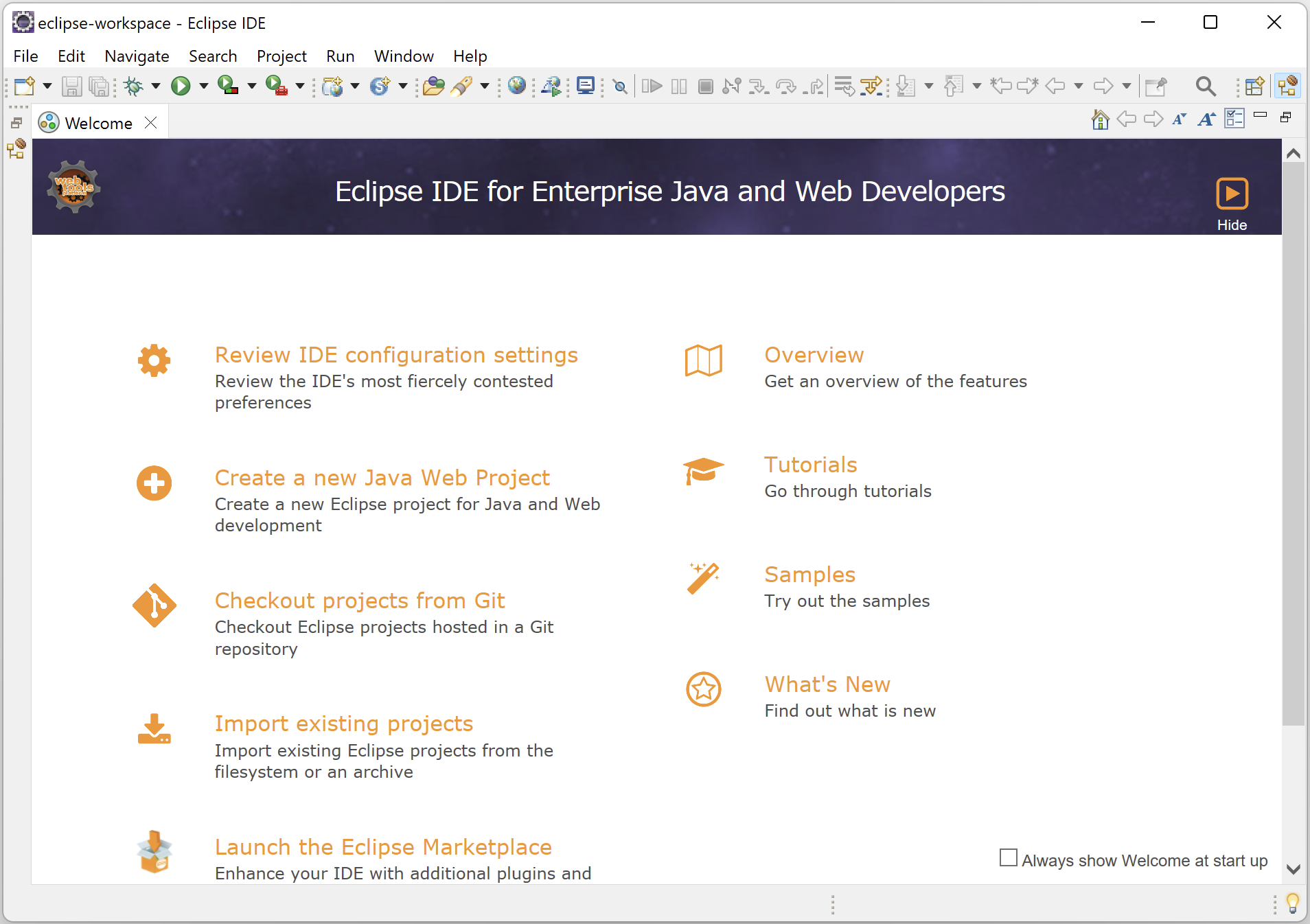The width and height of the screenshot is (1310, 924).
Task: Open the Navigate menu
Action: [137, 56]
